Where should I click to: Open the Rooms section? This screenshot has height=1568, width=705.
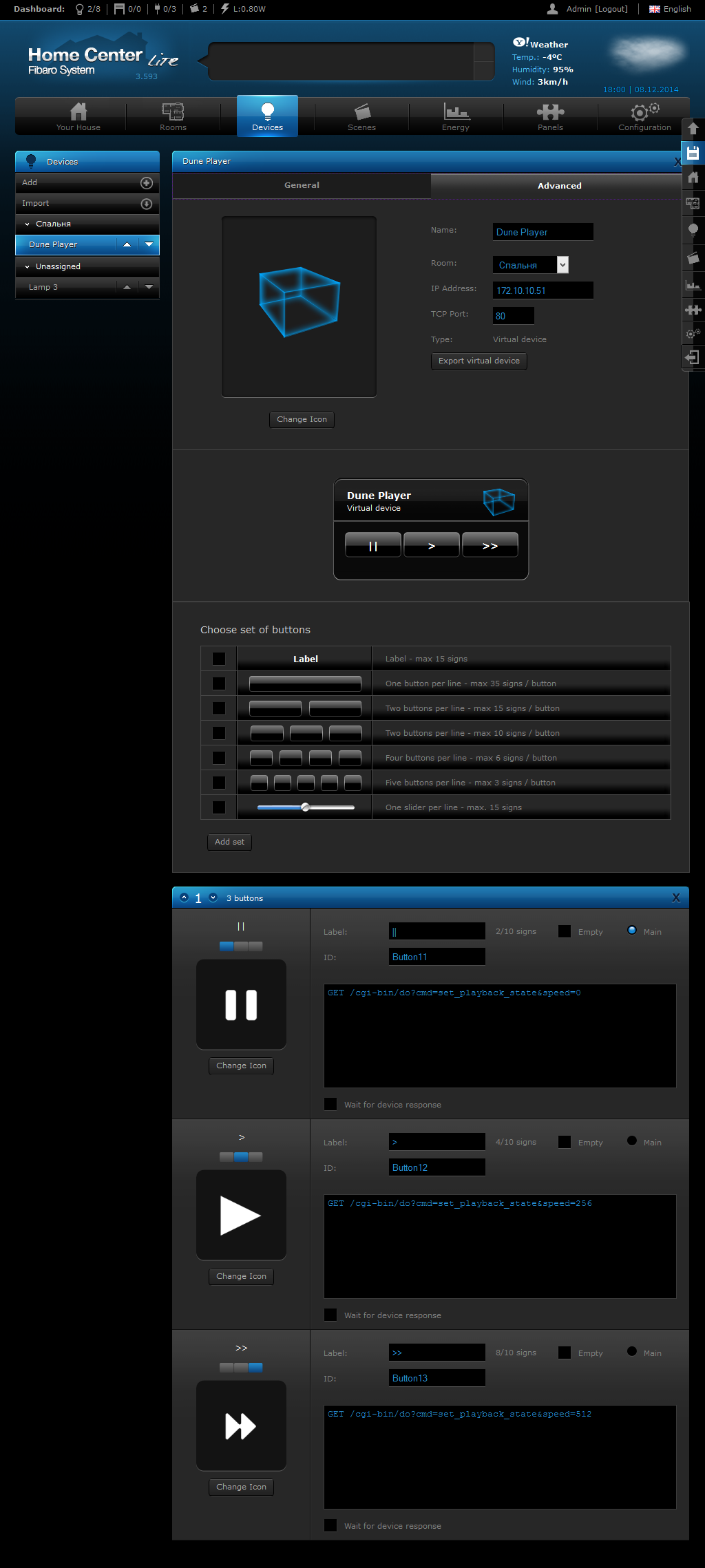[x=173, y=116]
